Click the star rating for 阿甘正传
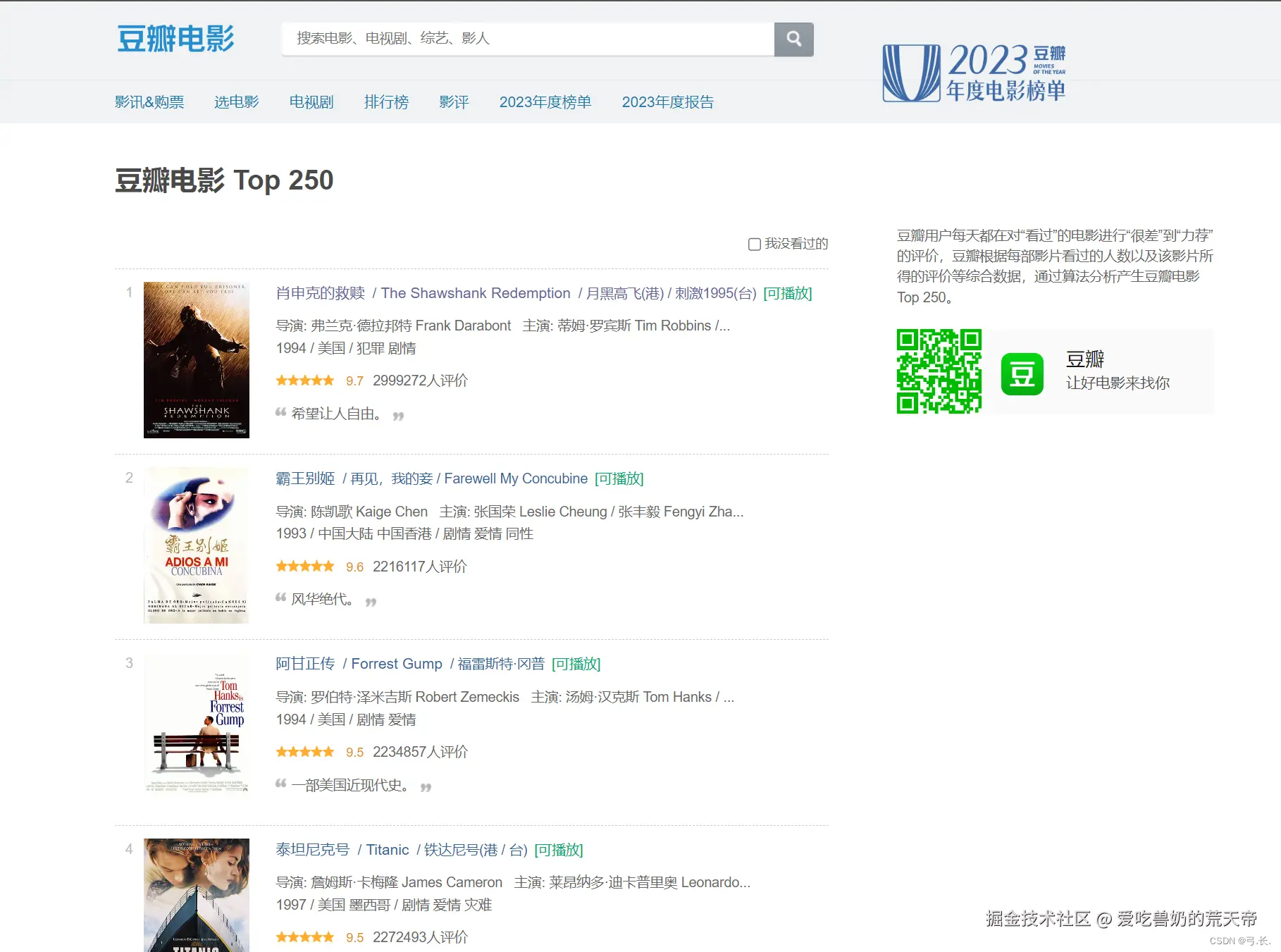1281x952 pixels. point(305,752)
